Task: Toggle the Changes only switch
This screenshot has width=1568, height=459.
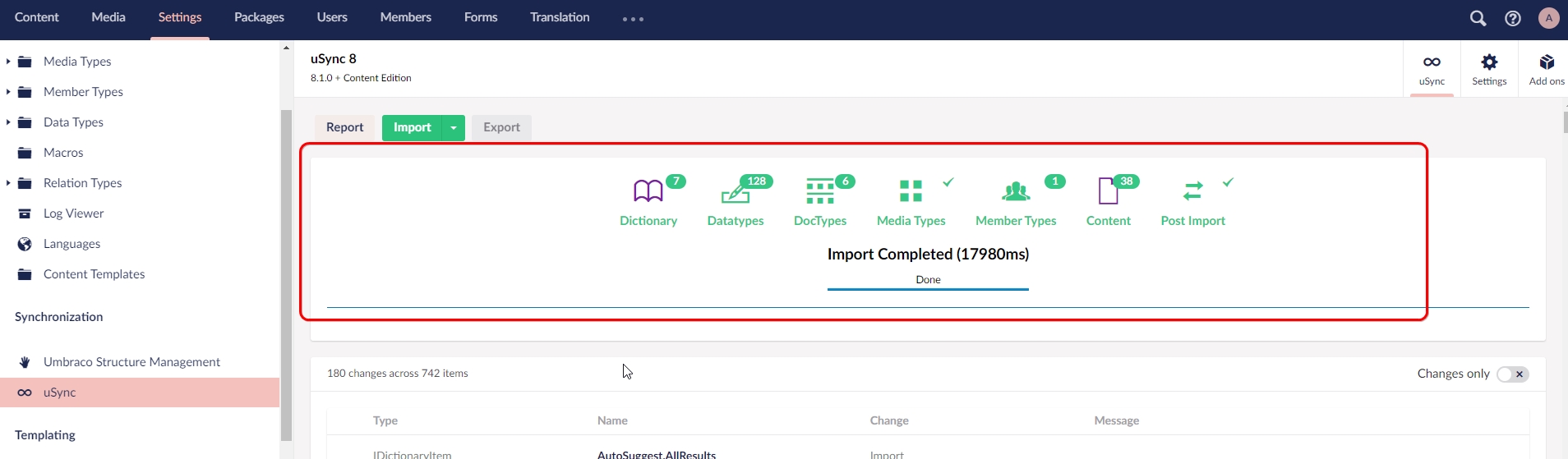Action: 1512,374
